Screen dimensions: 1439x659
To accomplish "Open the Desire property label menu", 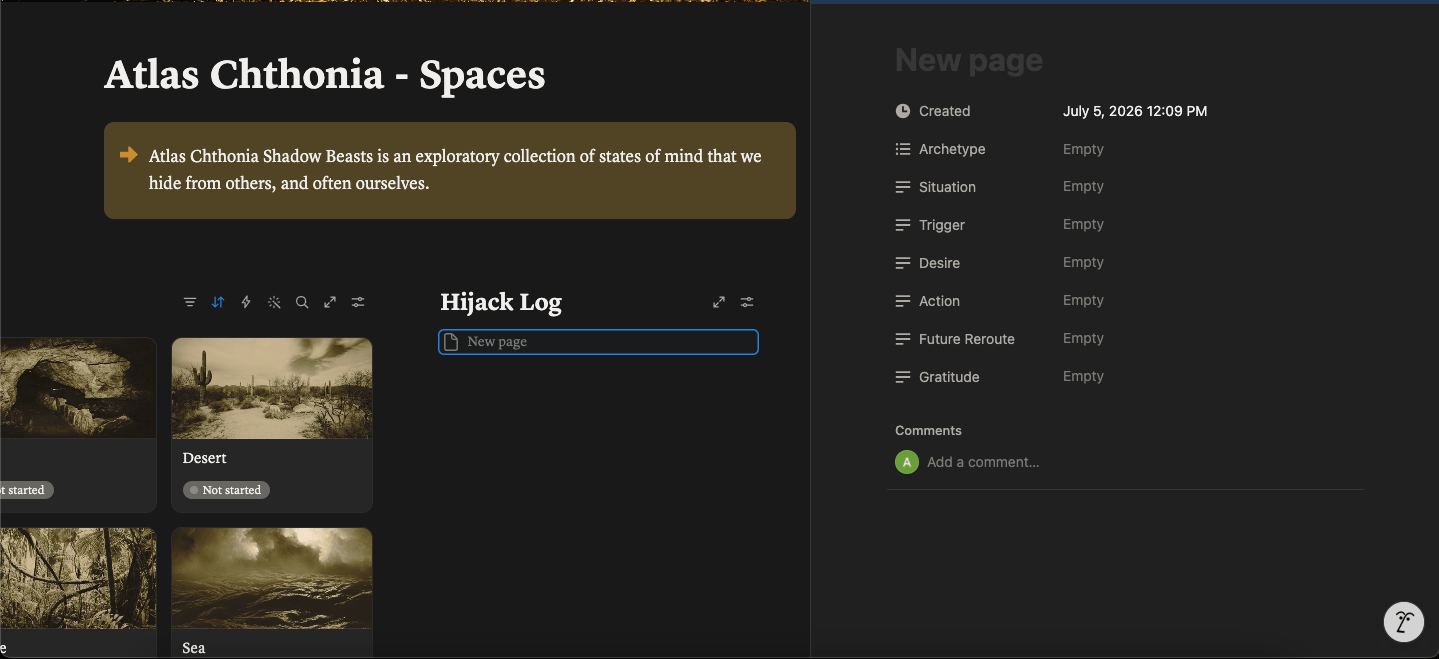I will [939, 263].
